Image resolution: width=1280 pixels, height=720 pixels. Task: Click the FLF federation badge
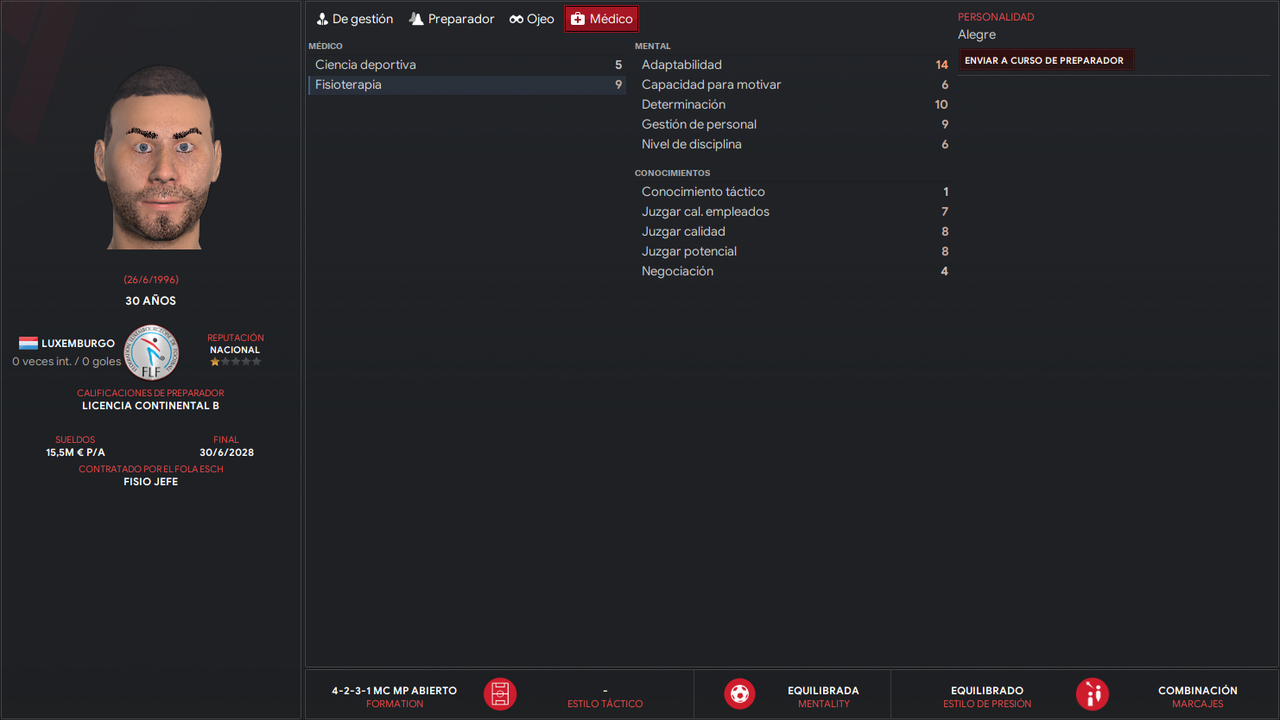click(158, 352)
